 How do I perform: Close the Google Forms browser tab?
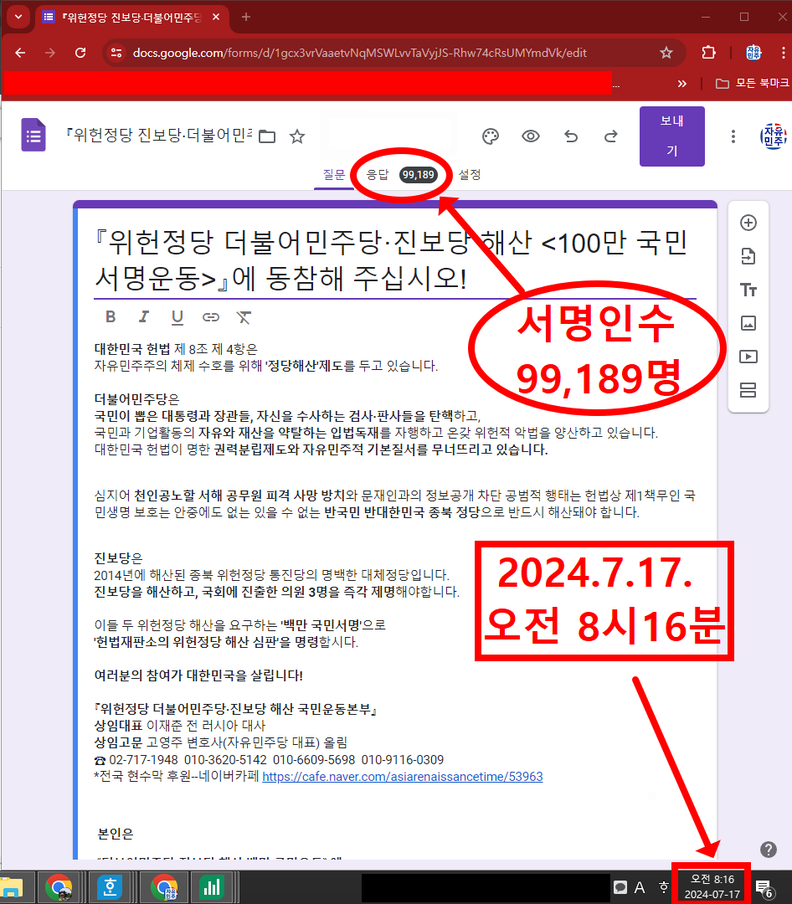[x=216, y=17]
